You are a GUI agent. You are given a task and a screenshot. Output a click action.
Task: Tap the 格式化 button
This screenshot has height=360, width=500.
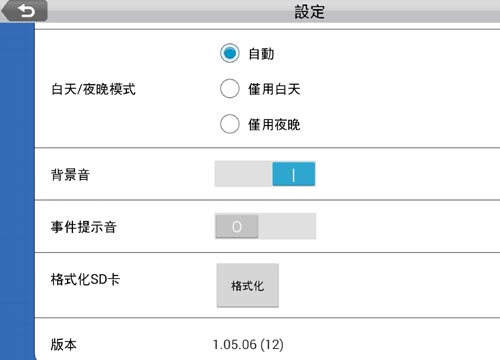pos(248,285)
